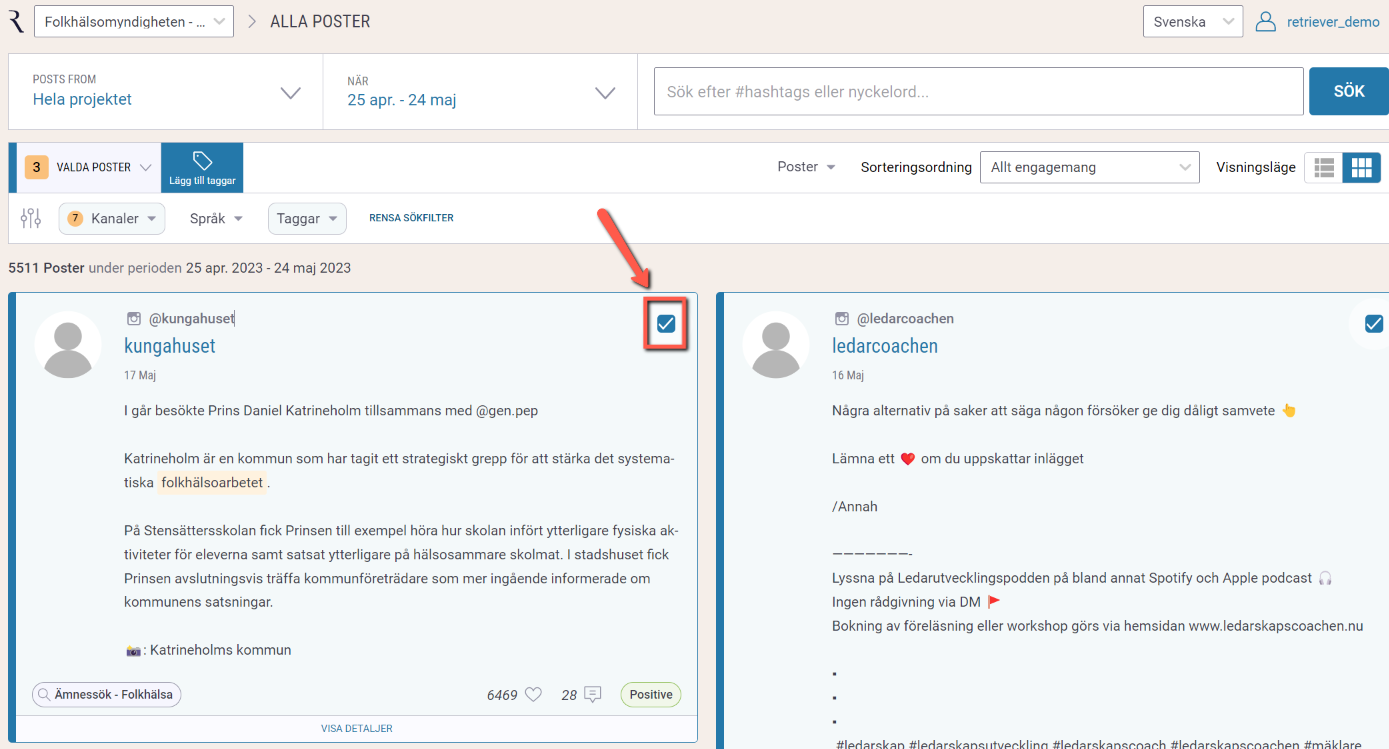Click the Lägg till taggar tag icon

[202, 161]
